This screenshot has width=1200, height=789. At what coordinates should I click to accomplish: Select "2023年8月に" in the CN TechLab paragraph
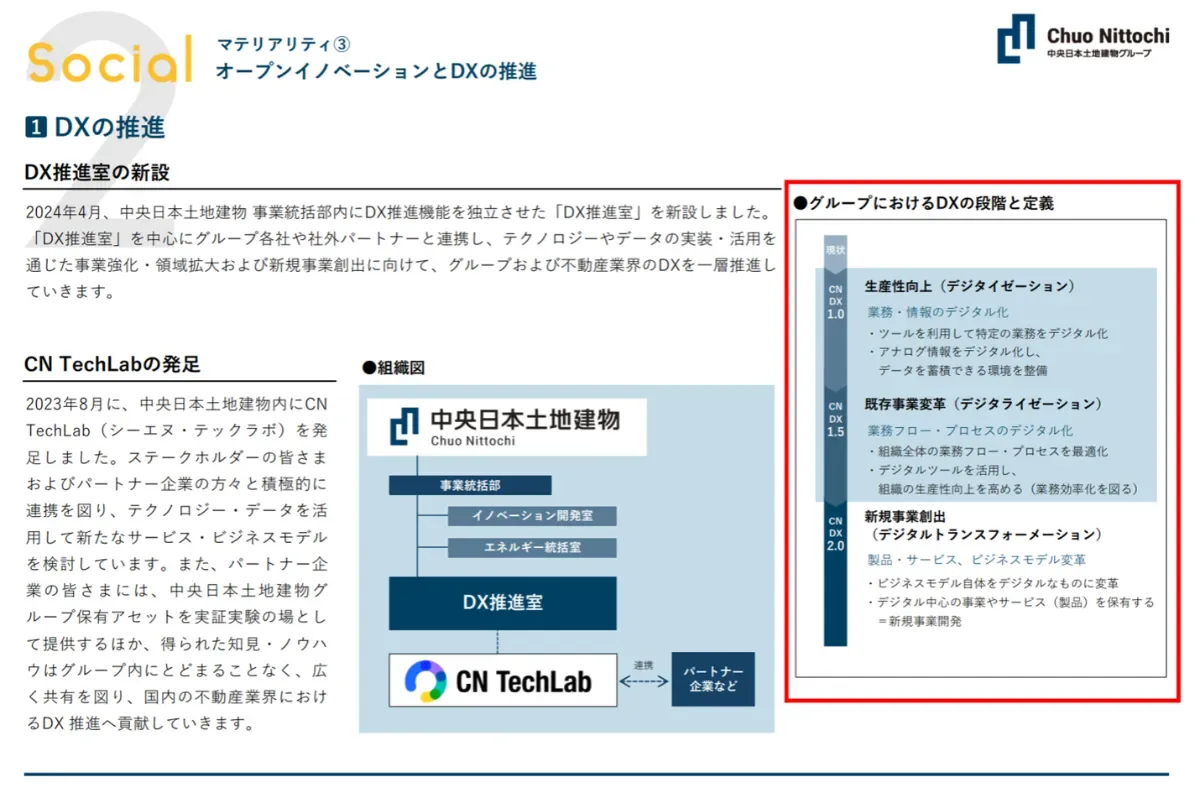78,405
